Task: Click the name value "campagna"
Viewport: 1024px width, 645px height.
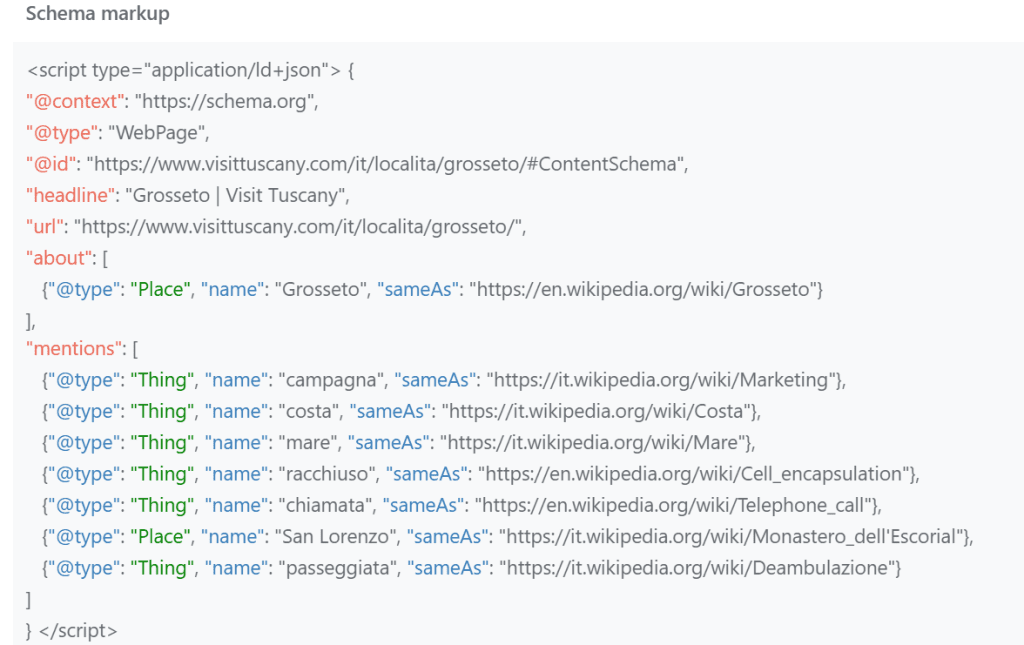Action: (x=332, y=379)
